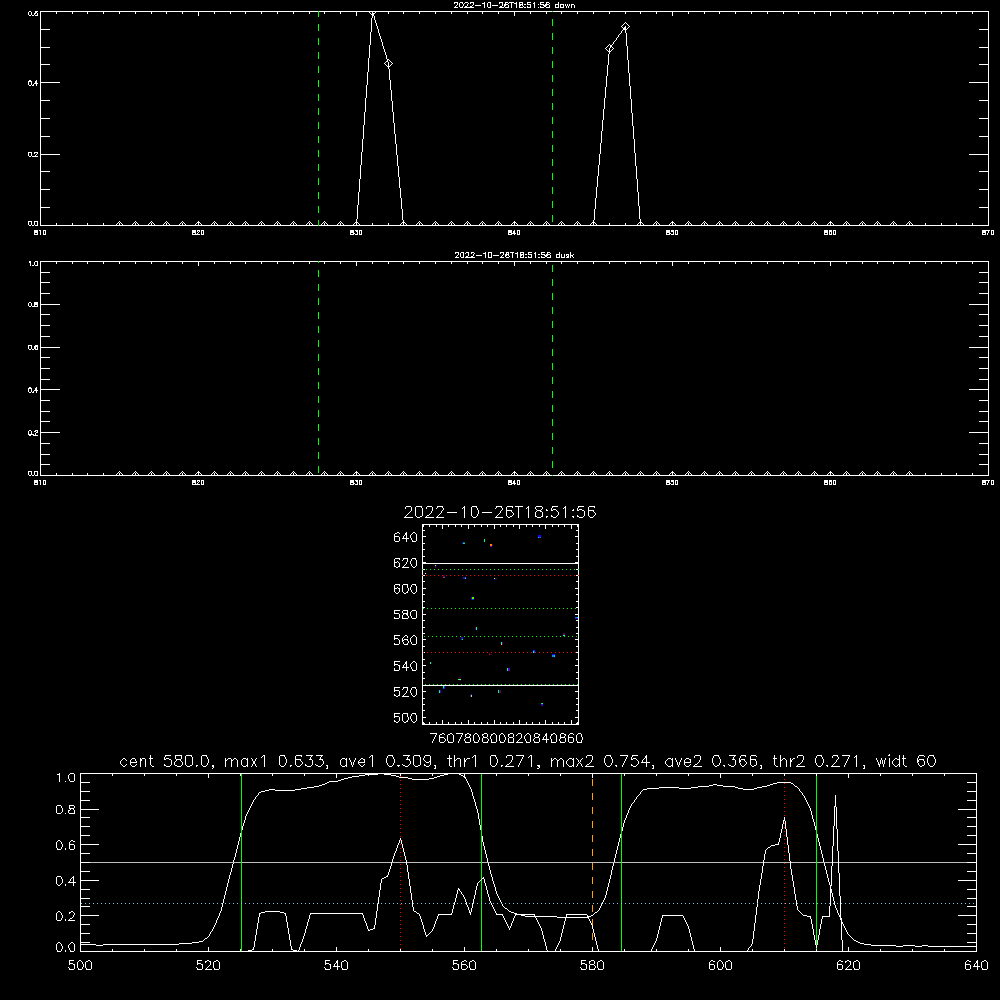Click the scatter plot x-axis labels 760 to 860
The image size is (1000, 1000).
[507, 739]
